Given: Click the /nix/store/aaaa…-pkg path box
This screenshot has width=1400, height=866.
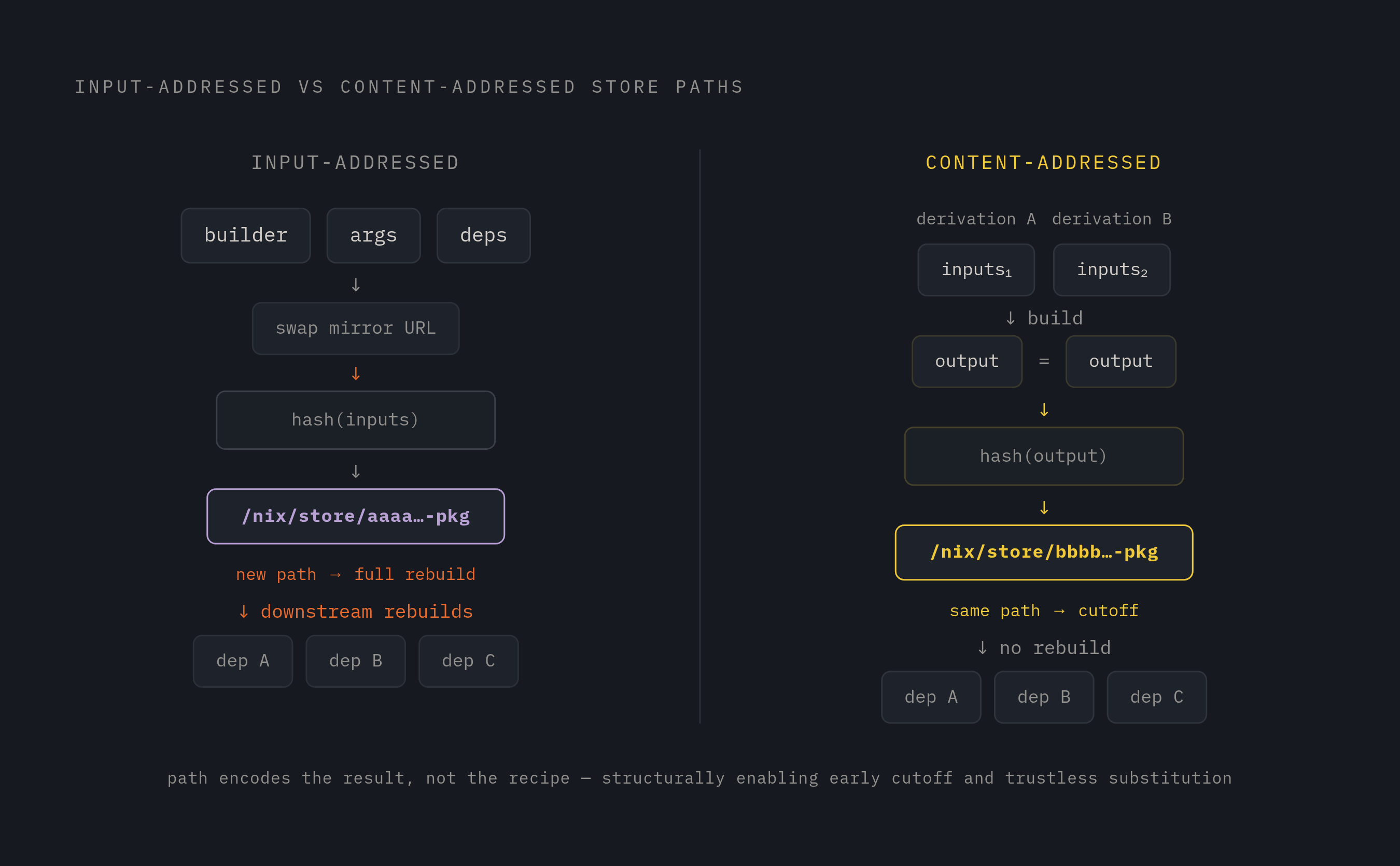Looking at the screenshot, I should (356, 517).
